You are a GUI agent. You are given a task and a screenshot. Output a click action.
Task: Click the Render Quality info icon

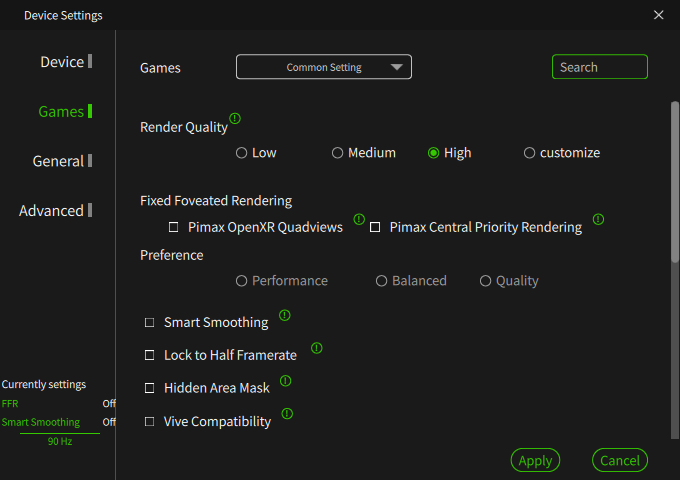[235, 118]
